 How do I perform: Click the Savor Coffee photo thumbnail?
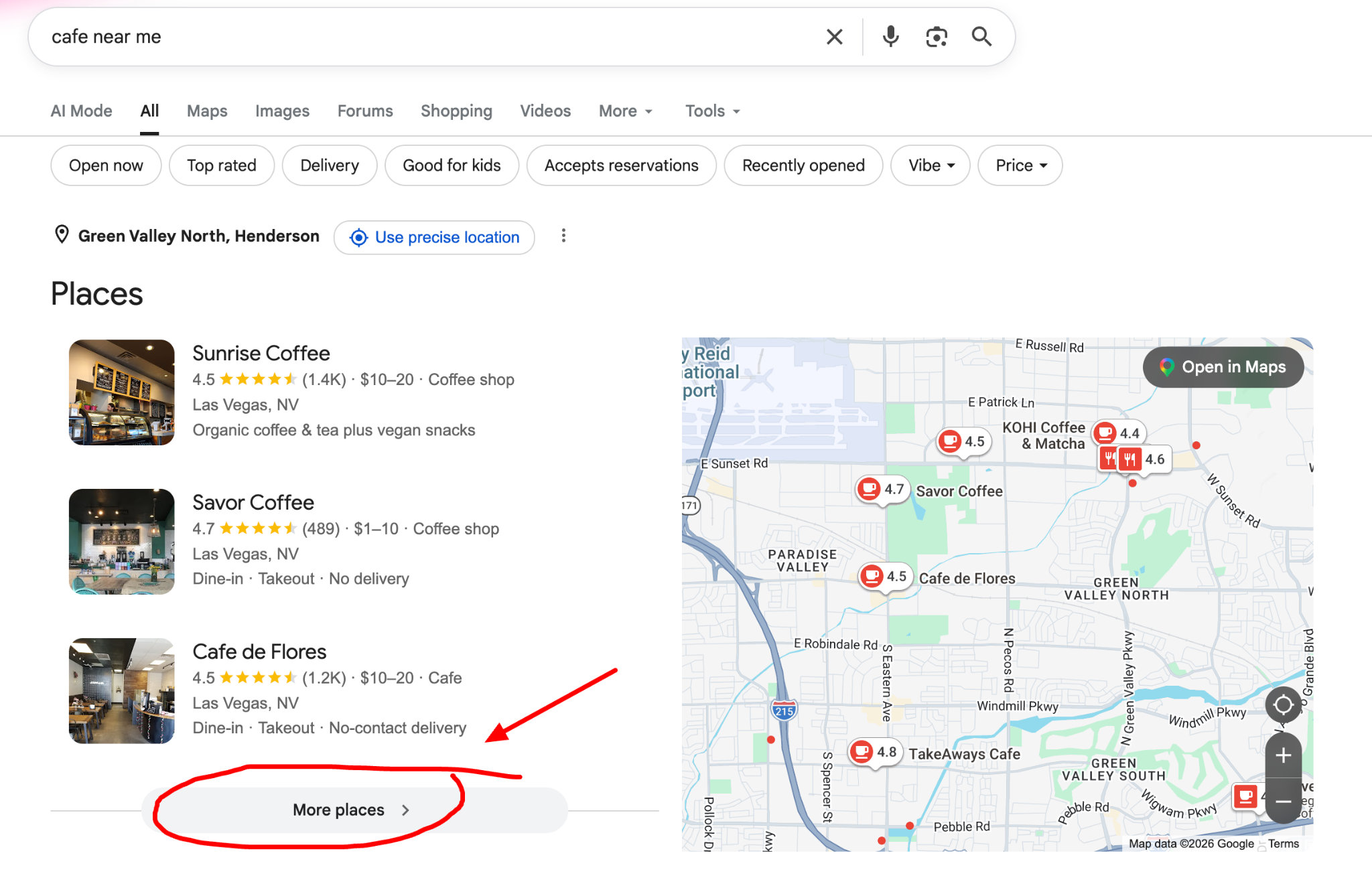pos(122,542)
